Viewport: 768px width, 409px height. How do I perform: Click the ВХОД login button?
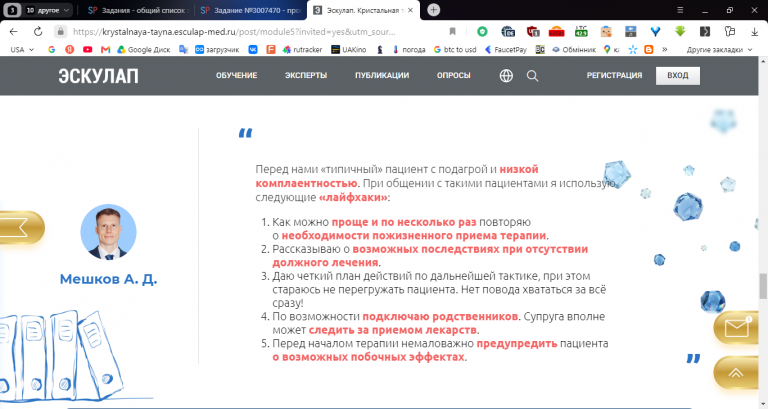[x=678, y=75]
